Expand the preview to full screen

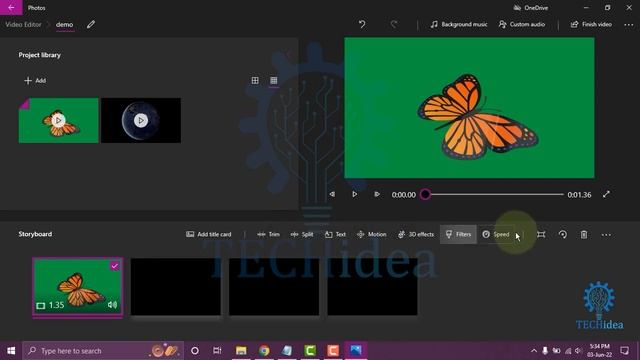pyautogui.click(x=606, y=194)
